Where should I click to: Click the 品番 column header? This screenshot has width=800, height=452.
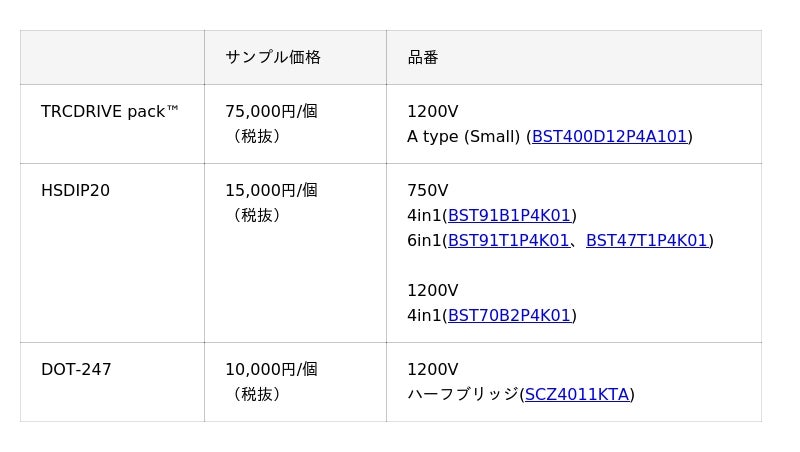[x=423, y=58]
